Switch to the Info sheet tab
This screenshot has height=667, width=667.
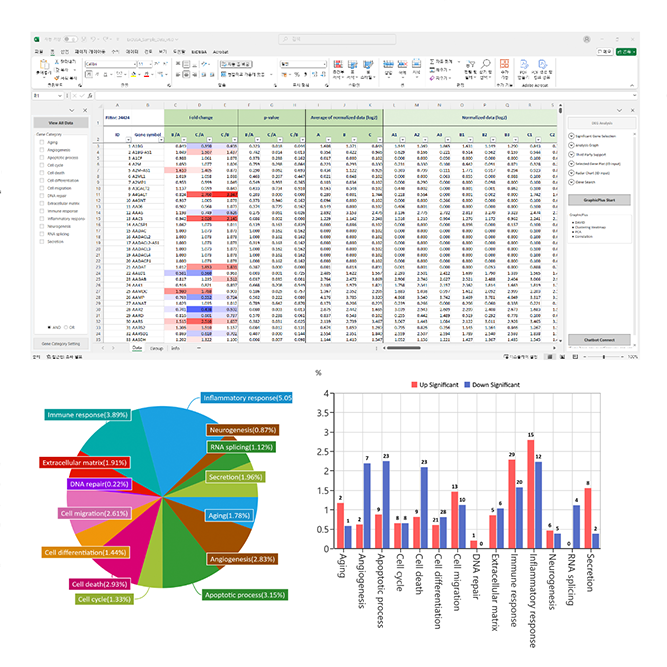(175, 348)
